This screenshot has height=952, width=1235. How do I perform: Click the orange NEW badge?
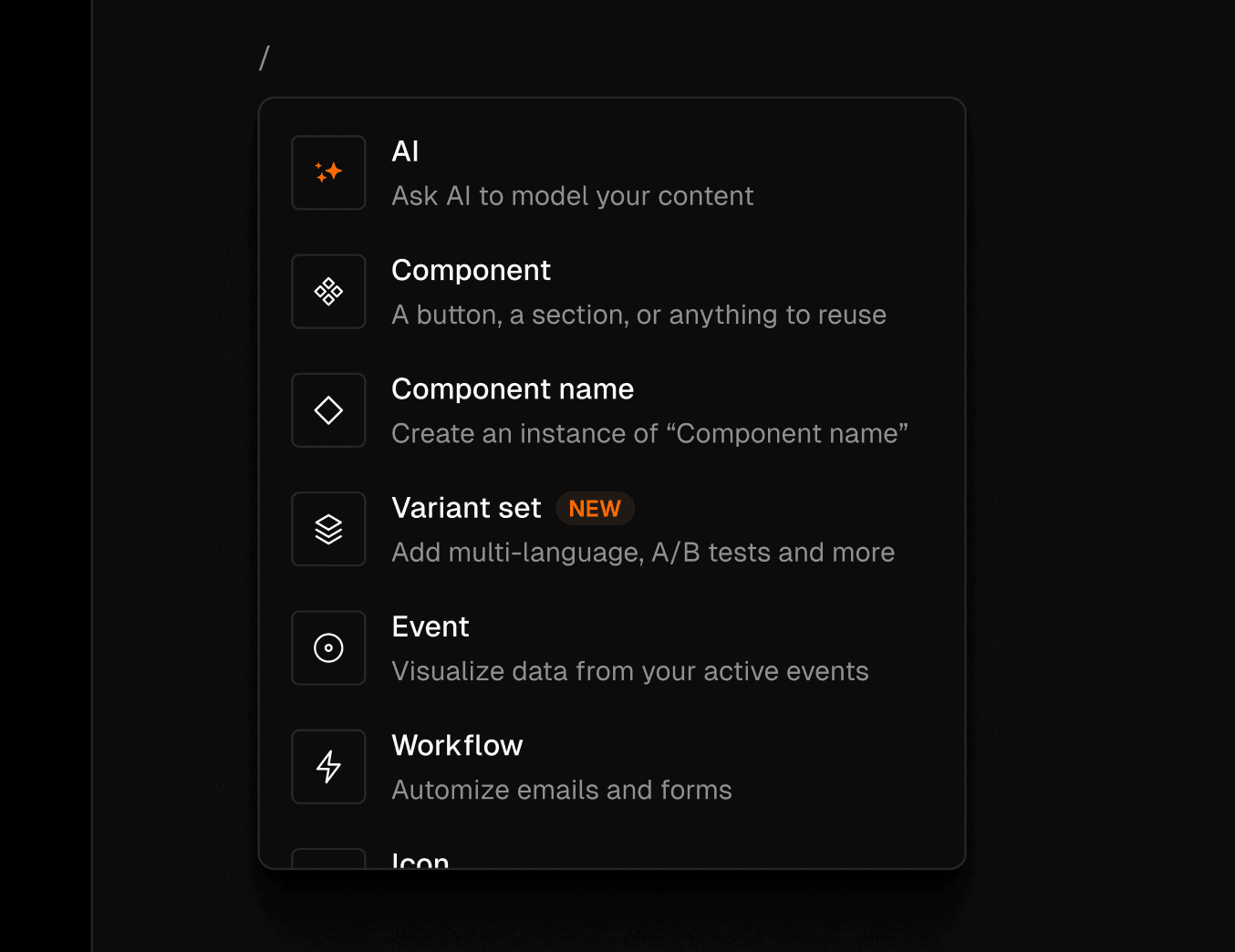595,509
